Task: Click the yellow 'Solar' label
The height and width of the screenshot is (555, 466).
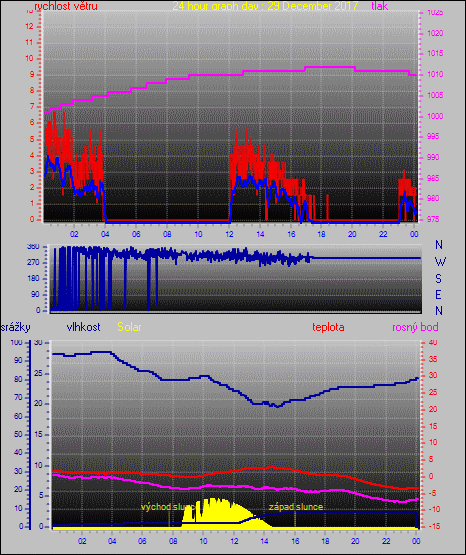Action: [129, 327]
